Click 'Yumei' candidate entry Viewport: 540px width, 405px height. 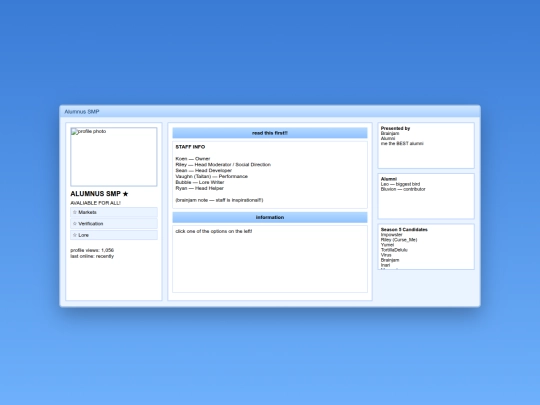pyautogui.click(x=387, y=245)
